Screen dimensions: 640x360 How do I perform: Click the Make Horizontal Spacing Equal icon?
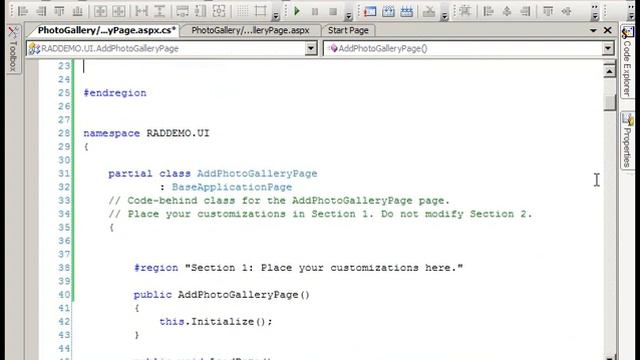click(141, 11)
